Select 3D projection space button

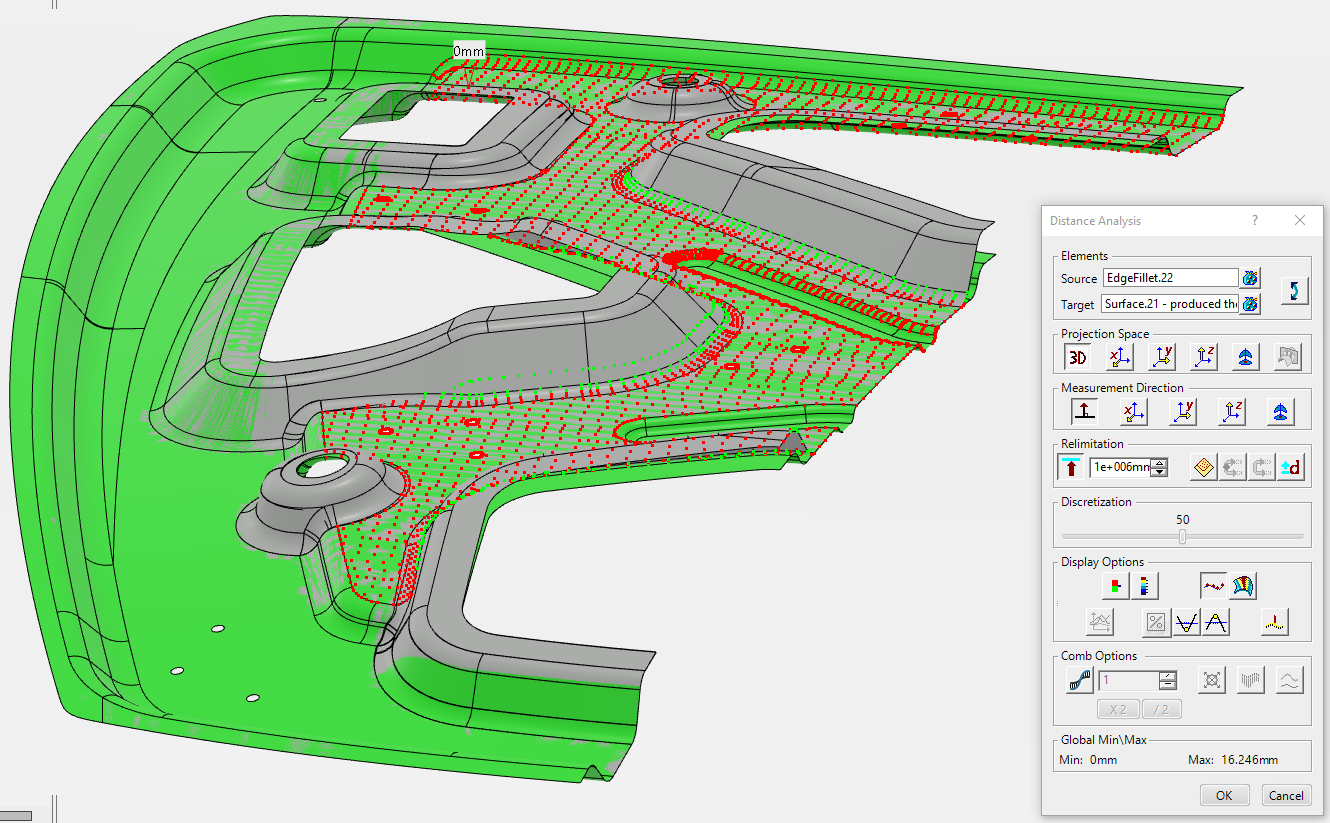pos(1078,357)
